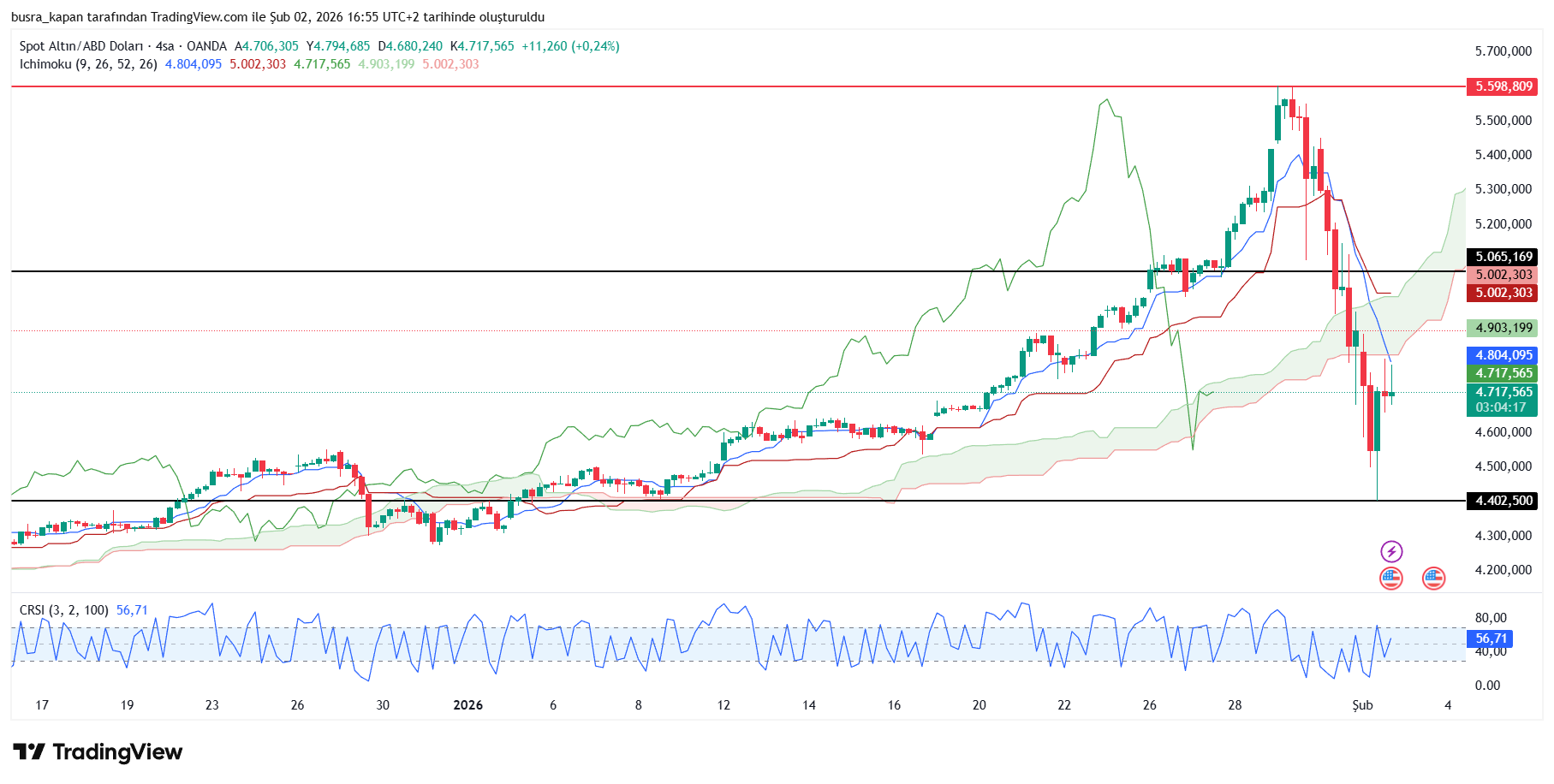Viewport: 1554px width, 784px height.
Task: Select the red 5.598,809 price label
Action: pyautogui.click(x=1503, y=86)
